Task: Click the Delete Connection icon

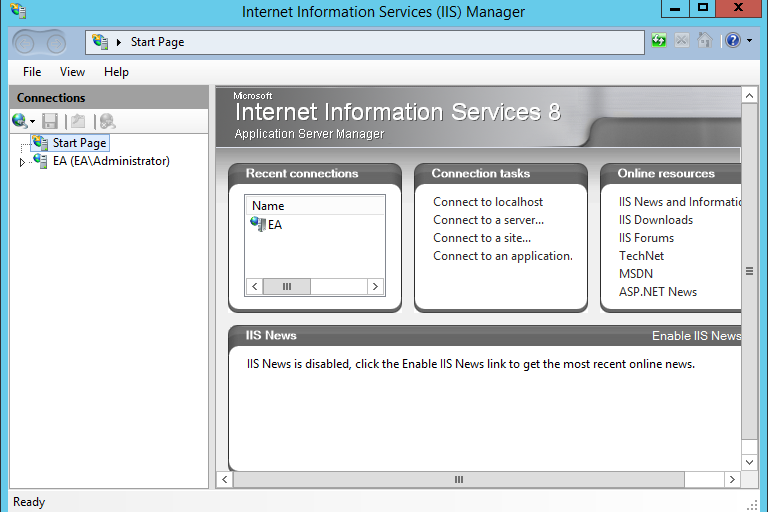Action: pos(107,121)
